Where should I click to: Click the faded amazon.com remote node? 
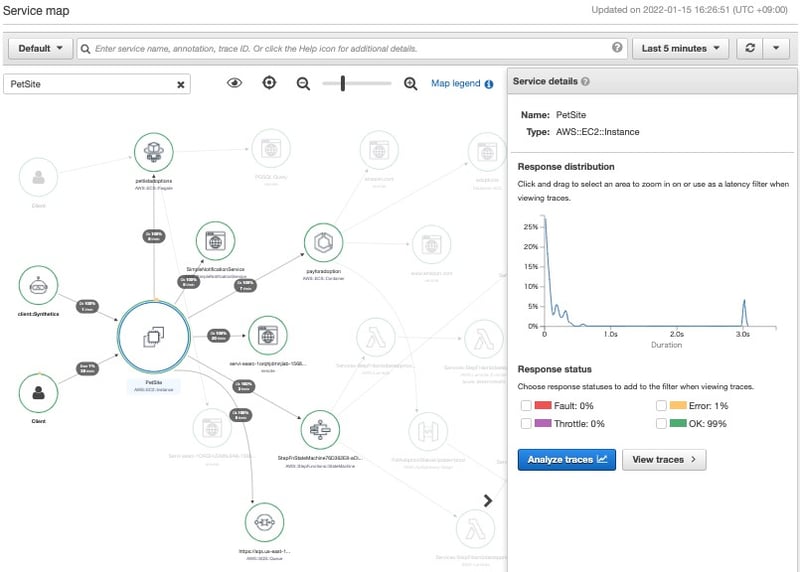(379, 151)
